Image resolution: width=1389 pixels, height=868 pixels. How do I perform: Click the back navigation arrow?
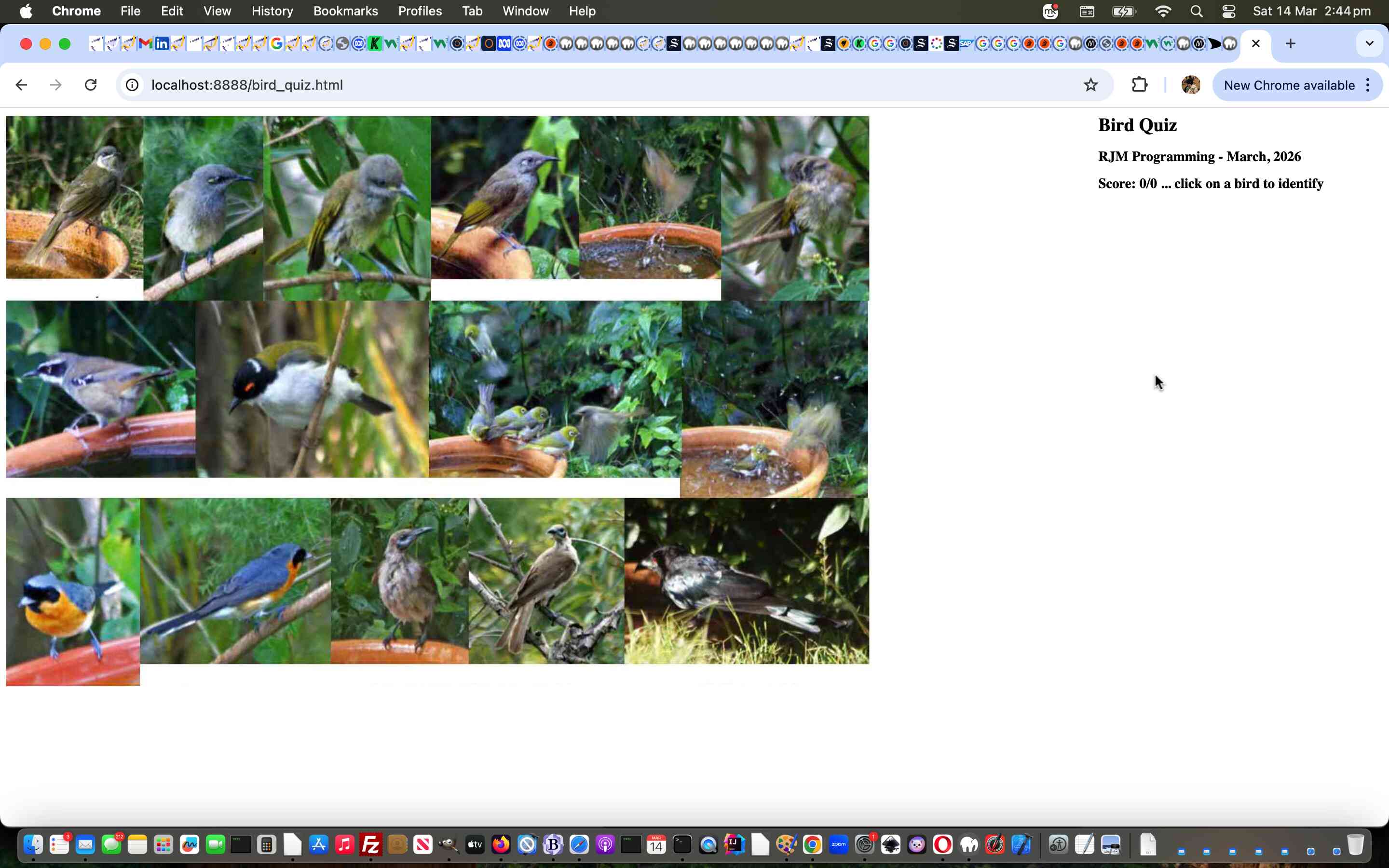click(x=21, y=85)
